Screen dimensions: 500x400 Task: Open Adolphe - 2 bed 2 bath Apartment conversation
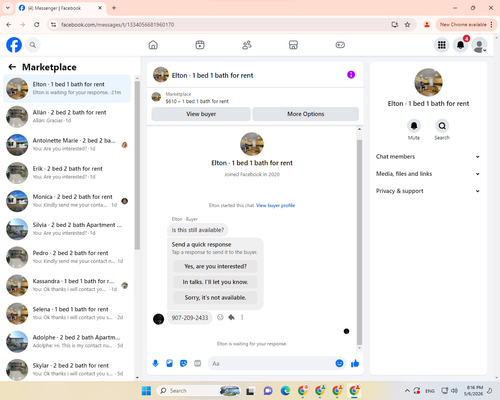click(x=67, y=342)
